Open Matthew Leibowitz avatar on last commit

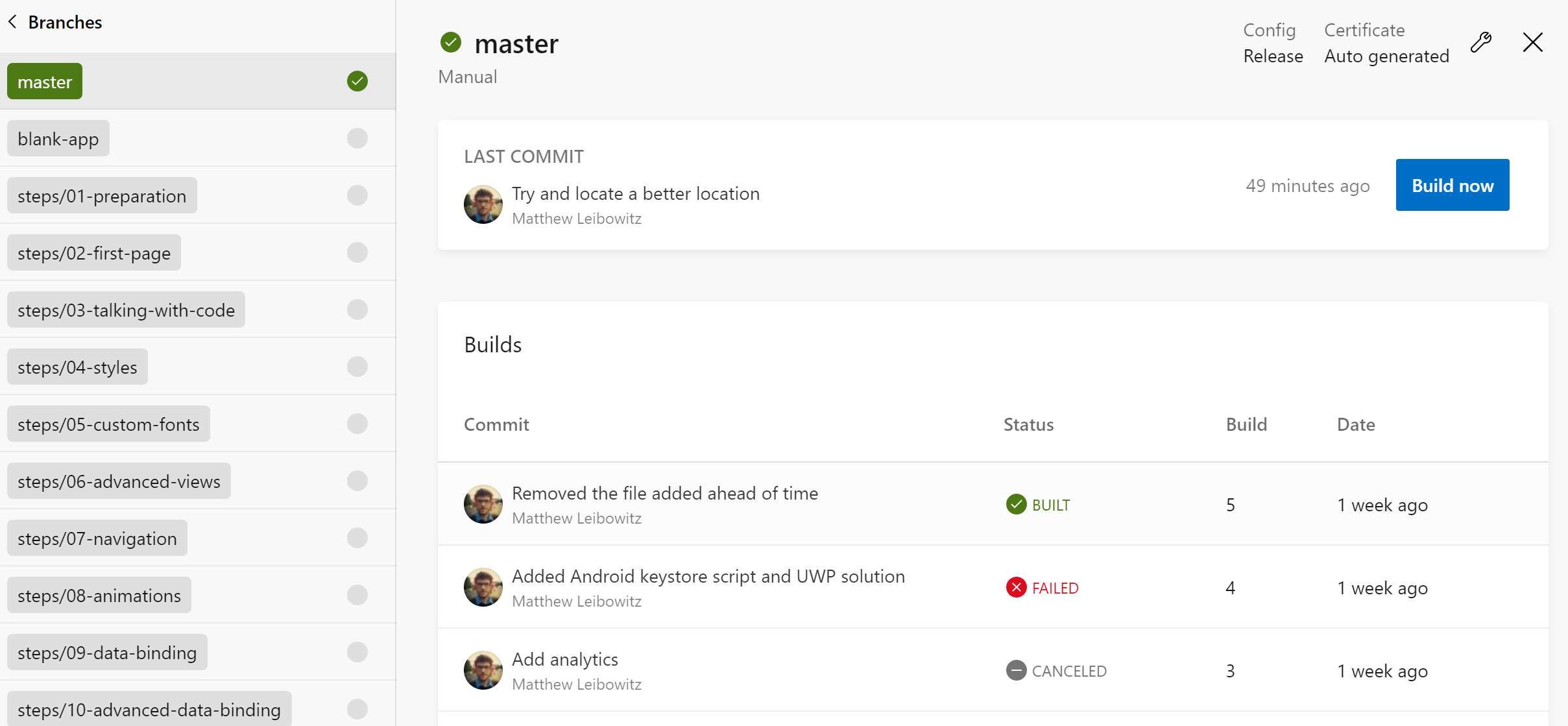click(483, 204)
